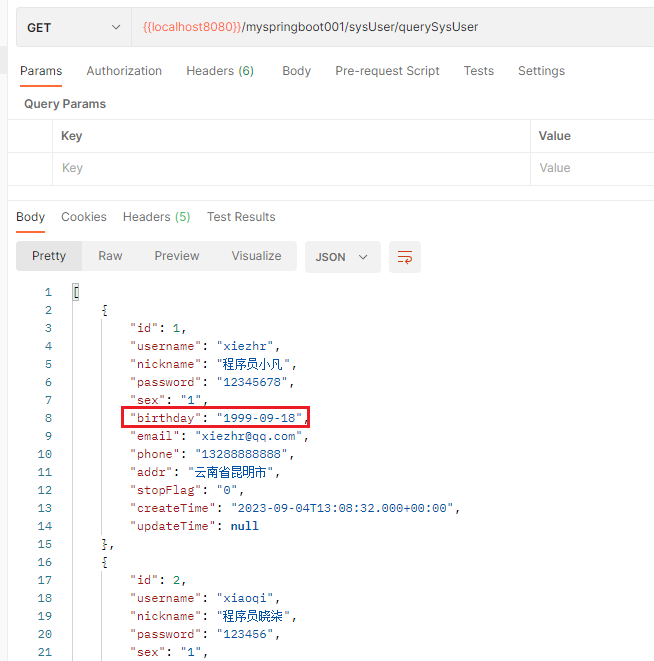Select the Pretty view button
Screen dimensions: 654x661
(49, 256)
